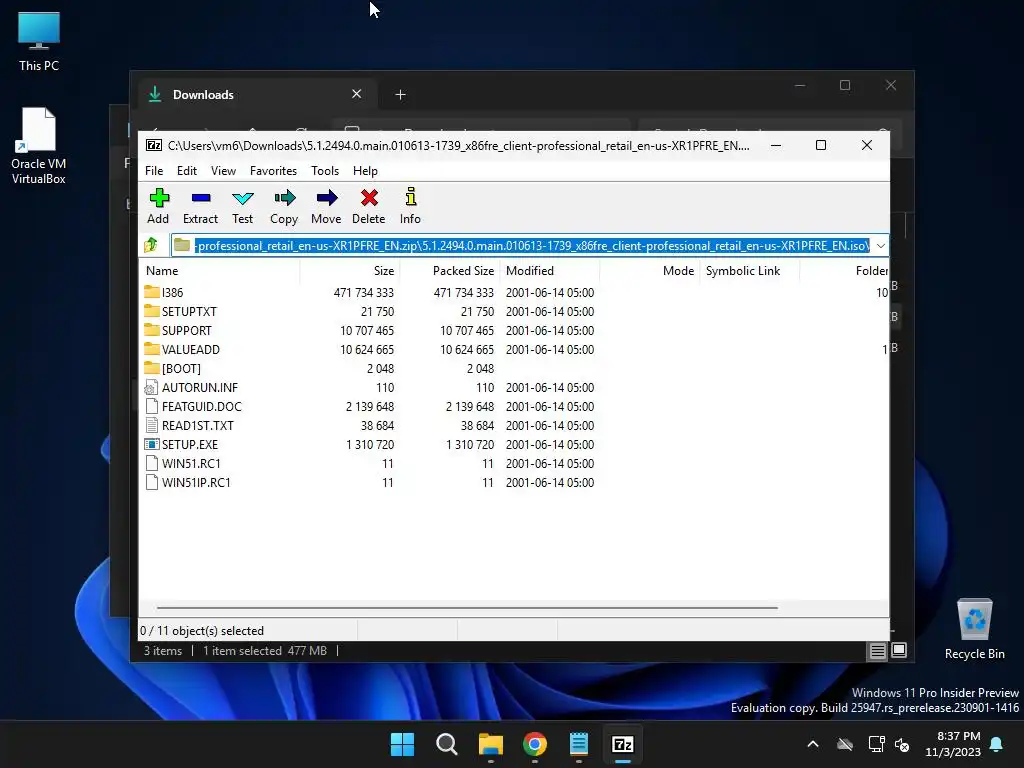Open the File menu
The image size is (1024, 768).
click(154, 170)
